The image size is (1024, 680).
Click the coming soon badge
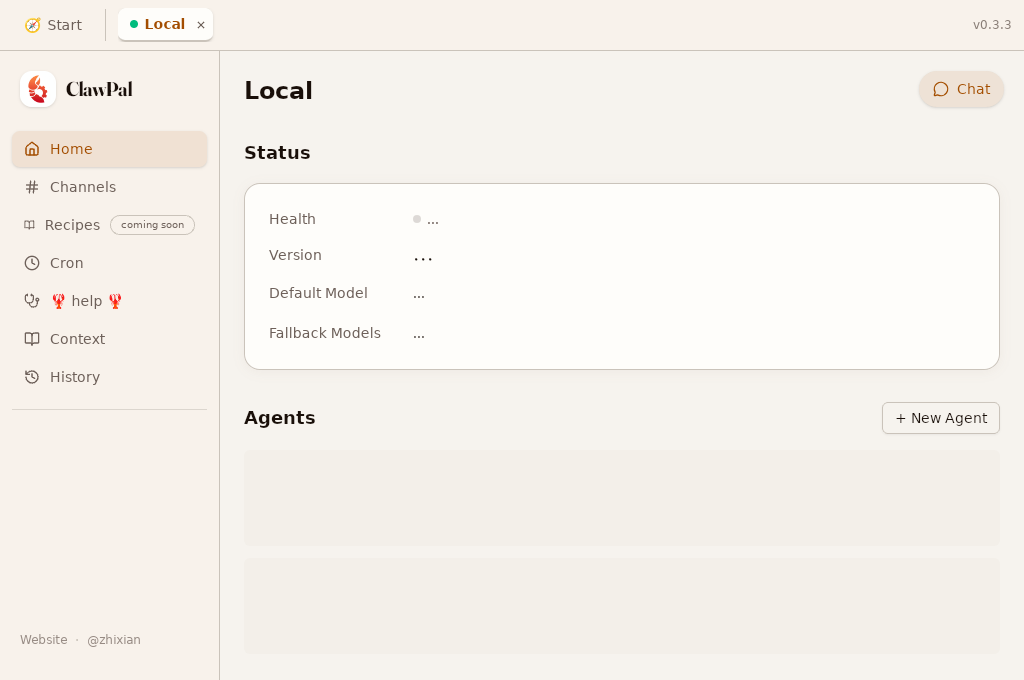(x=152, y=225)
